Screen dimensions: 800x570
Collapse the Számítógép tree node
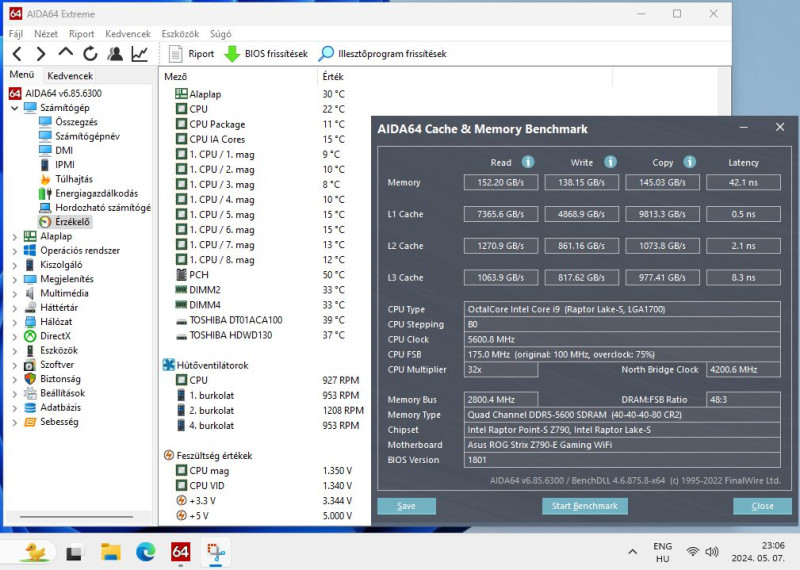15,108
